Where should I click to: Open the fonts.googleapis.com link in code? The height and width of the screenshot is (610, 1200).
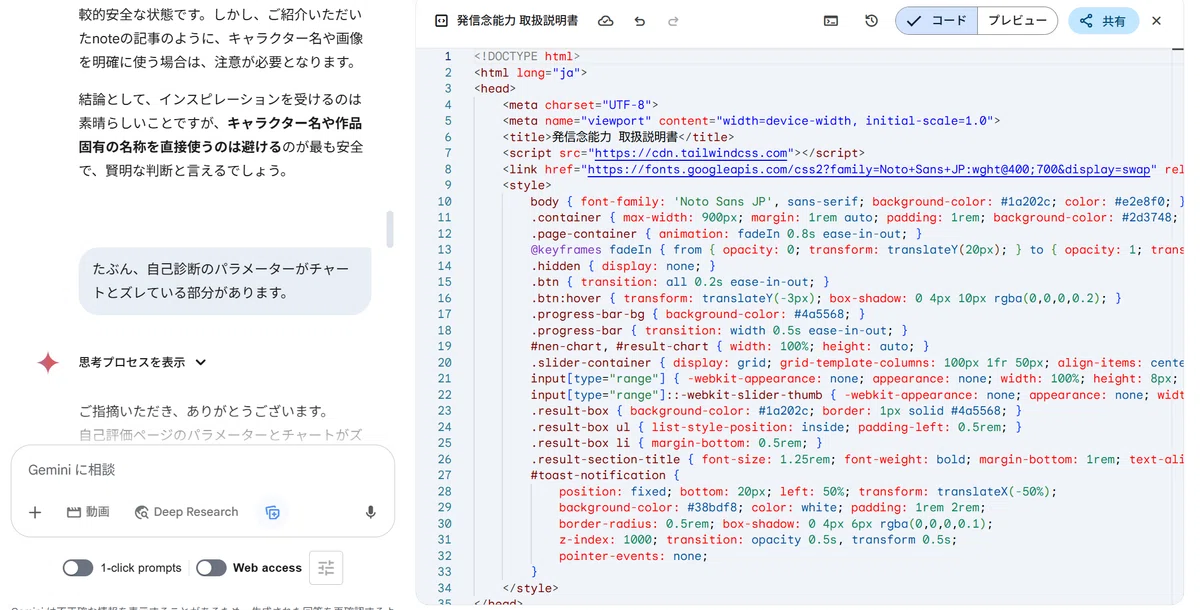point(871,169)
